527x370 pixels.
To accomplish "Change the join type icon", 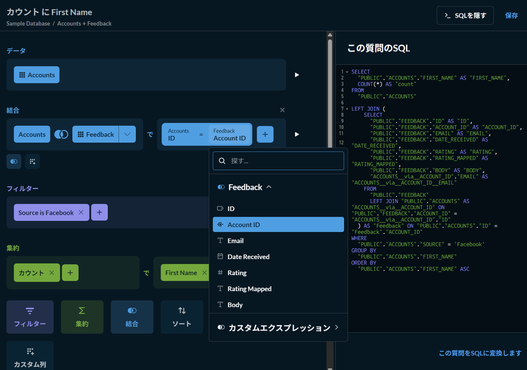I will [61, 134].
